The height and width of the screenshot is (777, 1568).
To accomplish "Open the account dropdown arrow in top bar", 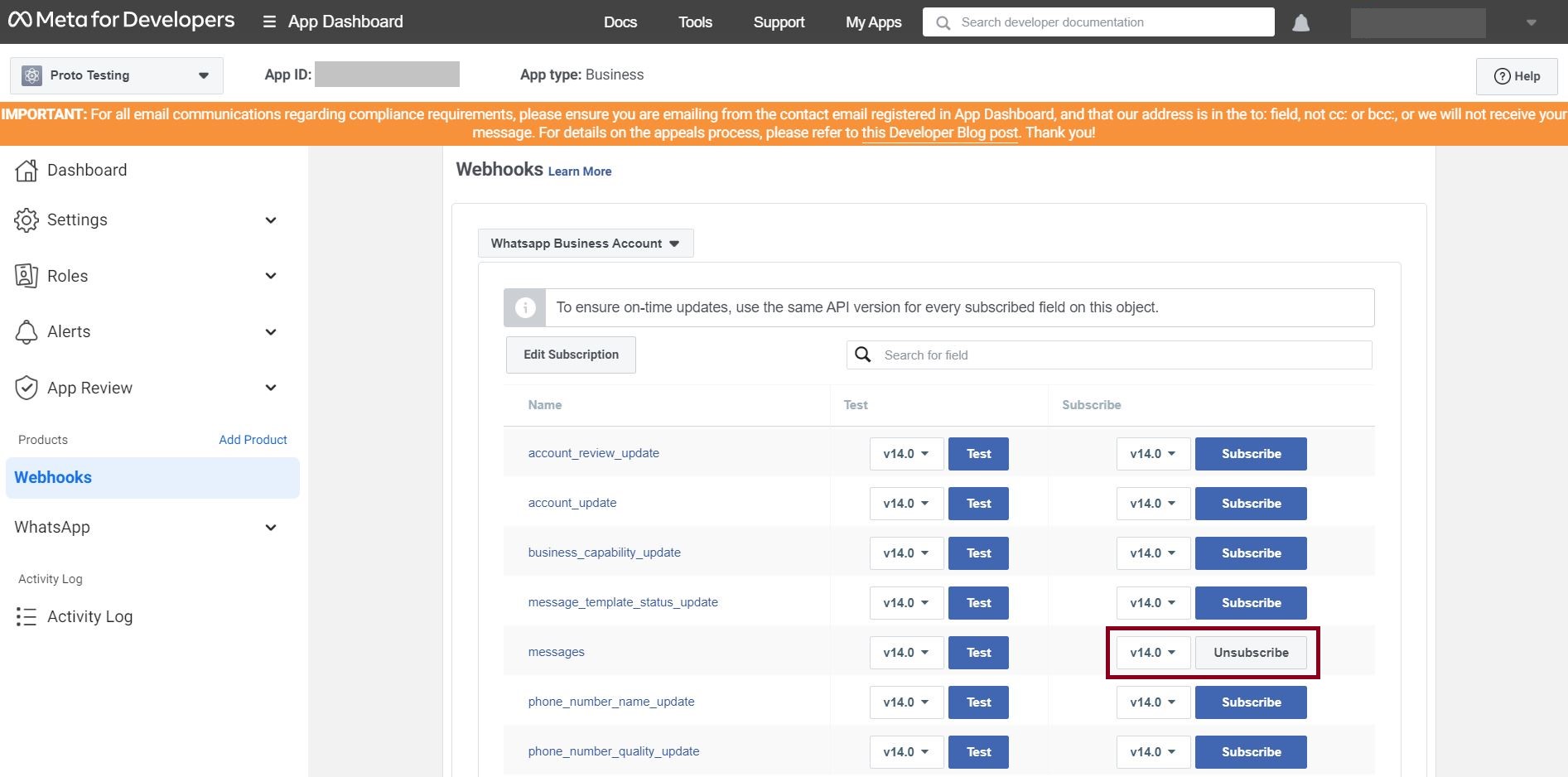I will tap(1532, 23).
